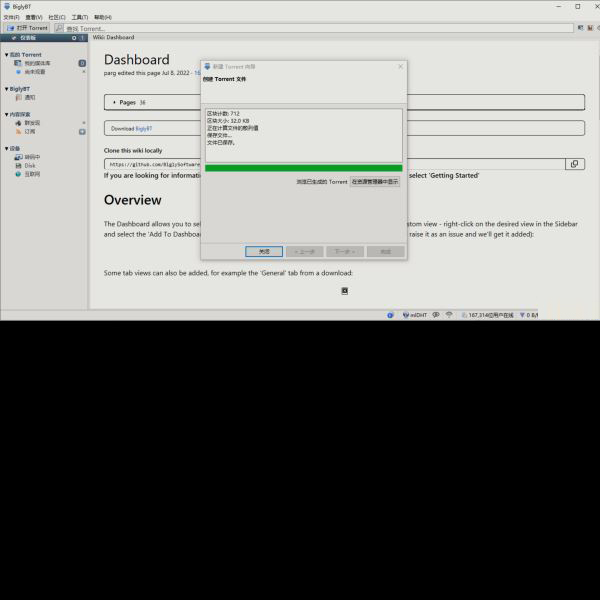Open the Tools (工具) menu
The width and height of the screenshot is (600, 600).
pos(80,17)
